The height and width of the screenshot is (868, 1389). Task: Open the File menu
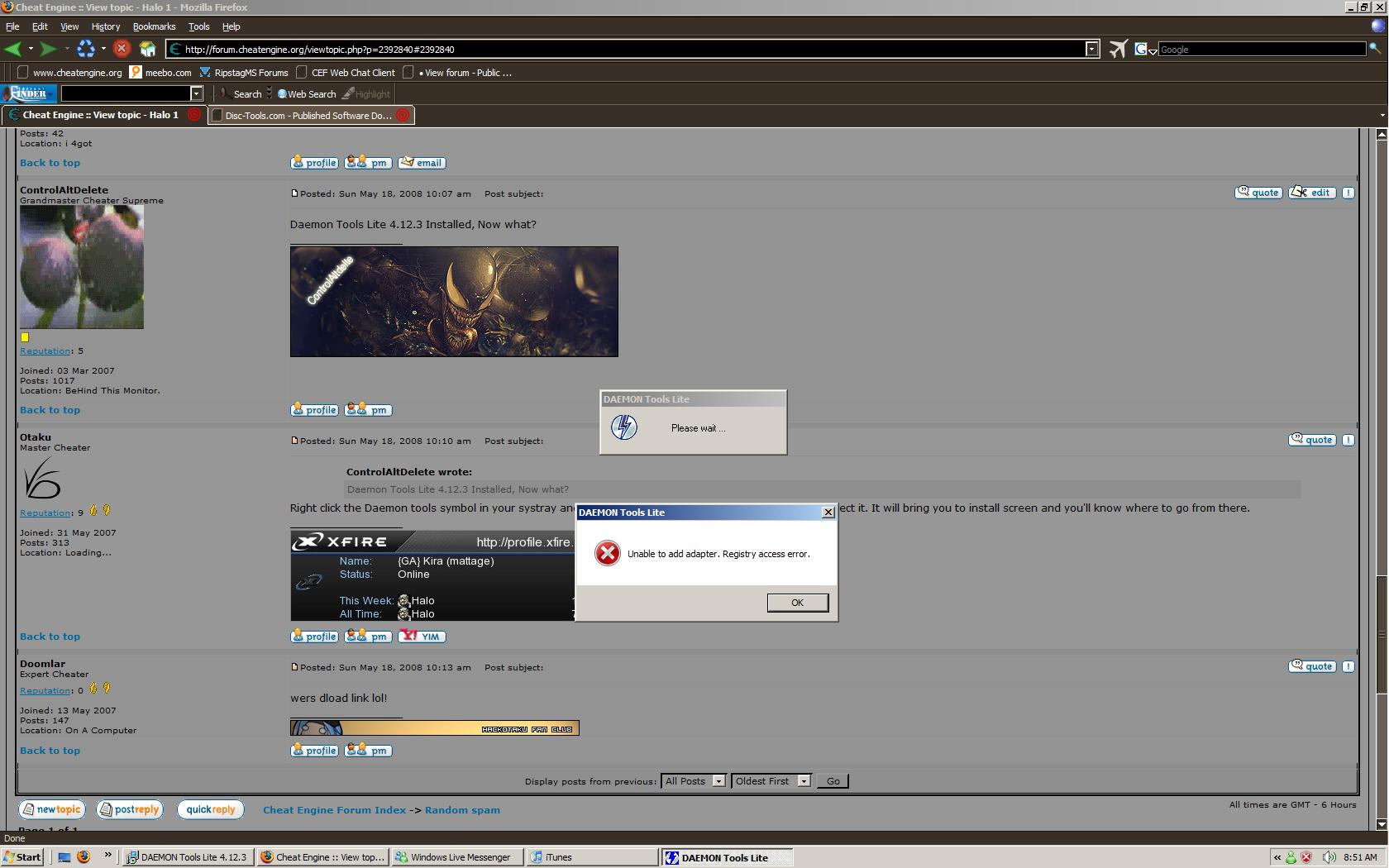pos(12,26)
